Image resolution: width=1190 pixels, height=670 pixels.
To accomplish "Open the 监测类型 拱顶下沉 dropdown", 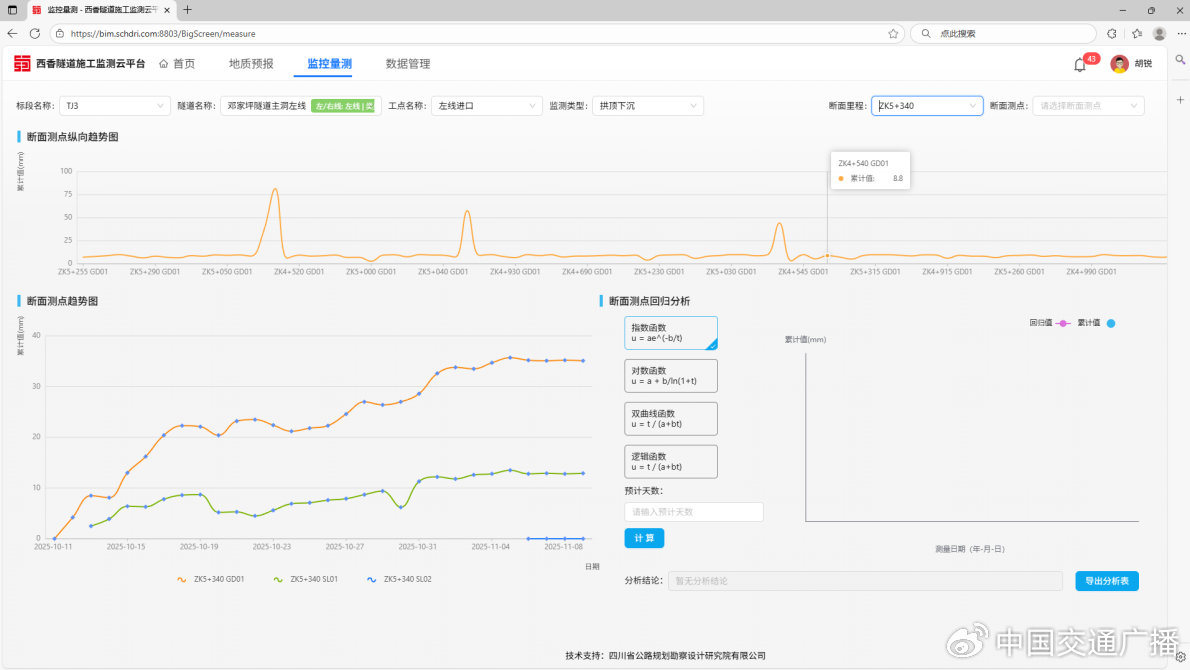I will [x=648, y=105].
